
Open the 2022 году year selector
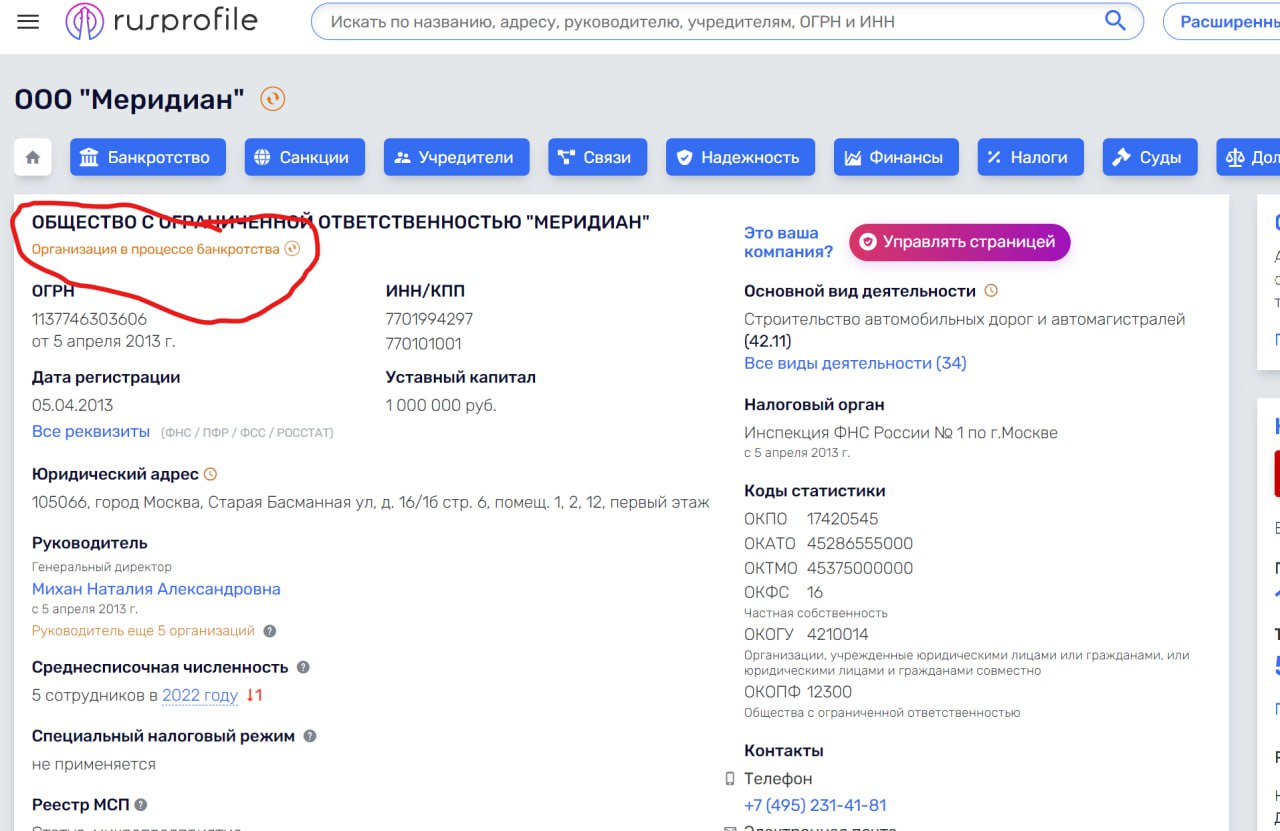pos(200,695)
